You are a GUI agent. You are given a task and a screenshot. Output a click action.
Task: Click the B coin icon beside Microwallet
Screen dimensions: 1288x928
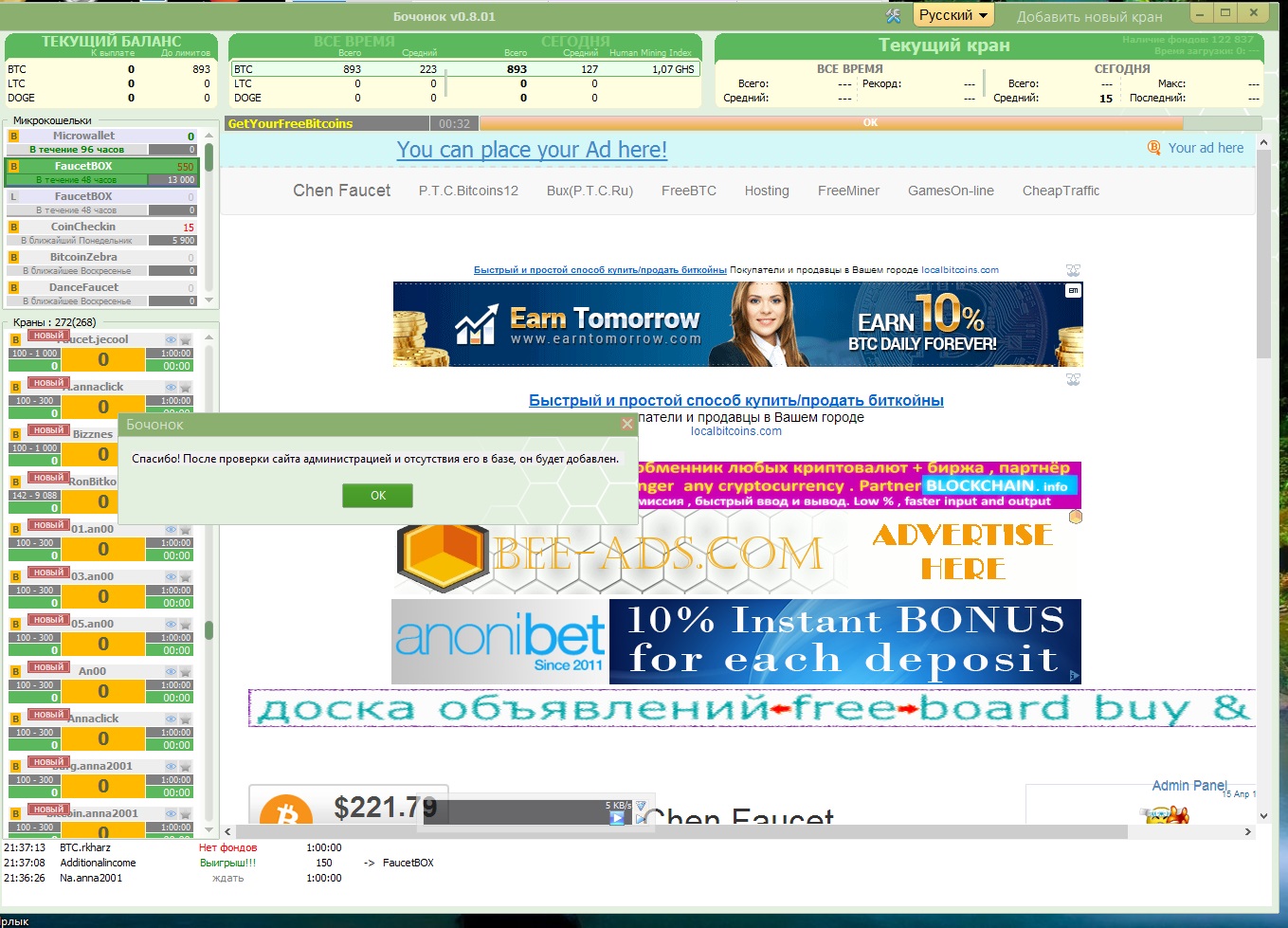[x=13, y=136]
